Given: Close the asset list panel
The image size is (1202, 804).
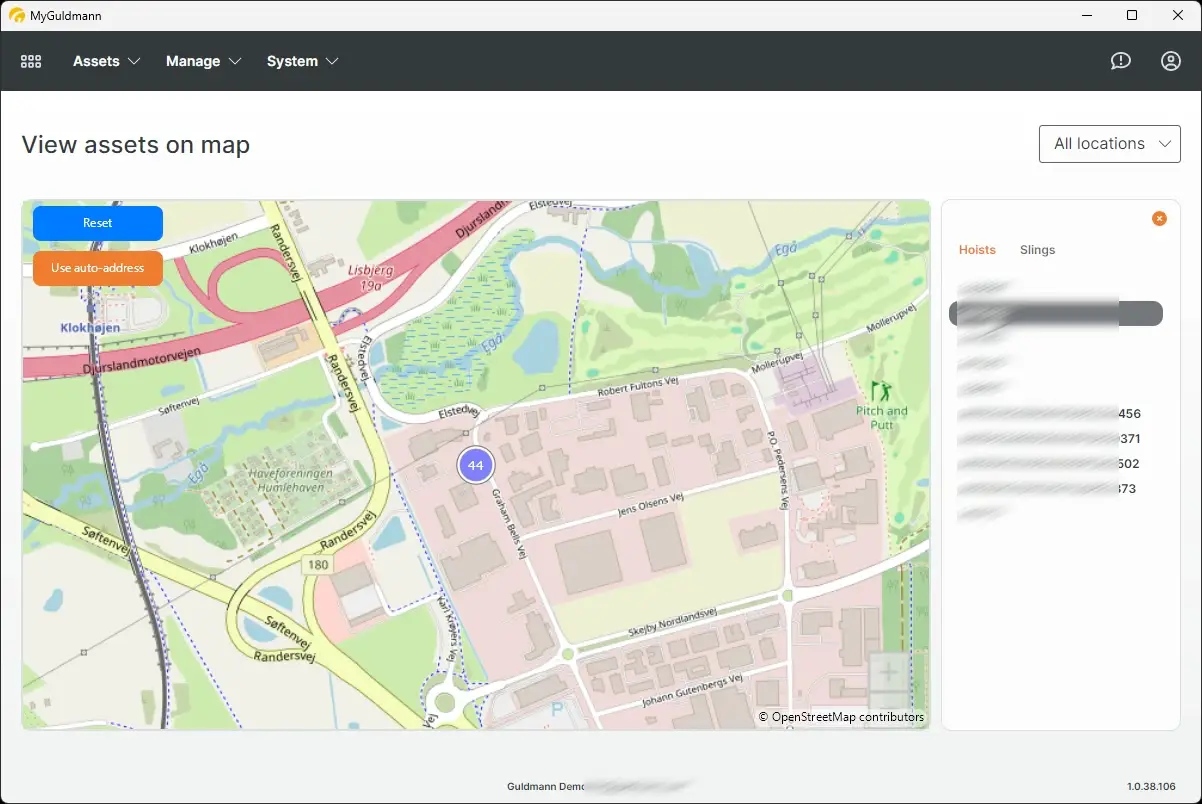Looking at the screenshot, I should click(x=1159, y=218).
